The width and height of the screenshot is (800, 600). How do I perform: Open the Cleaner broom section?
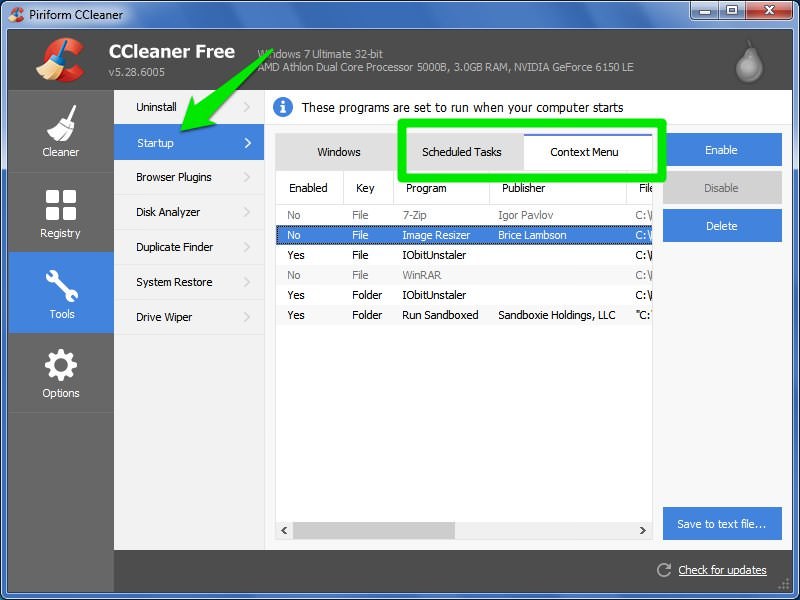click(60, 131)
